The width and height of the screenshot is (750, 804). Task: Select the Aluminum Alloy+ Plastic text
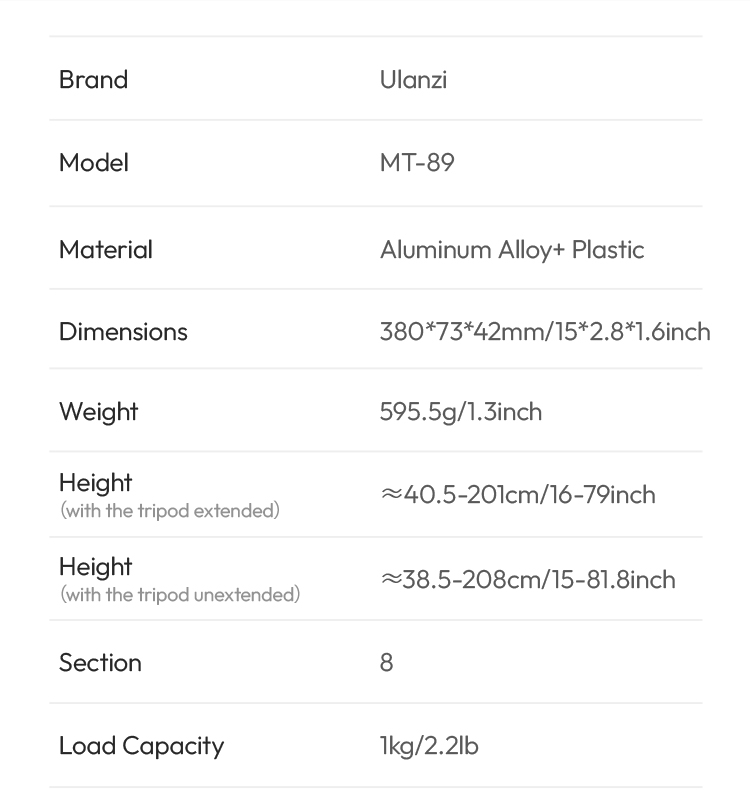coord(512,250)
